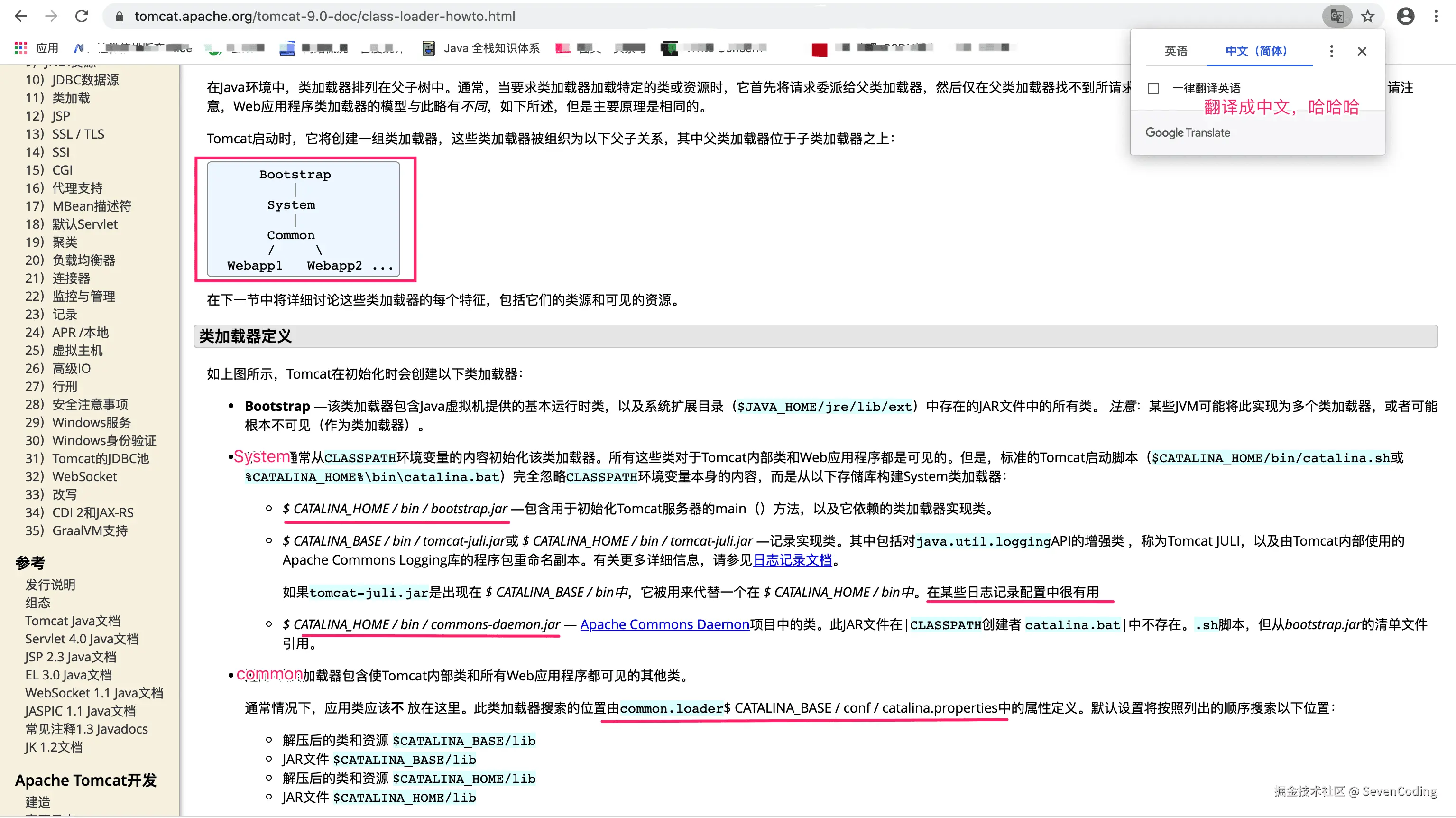Bookmark page with the star icon
This screenshot has width=1456, height=818.
1367,16
